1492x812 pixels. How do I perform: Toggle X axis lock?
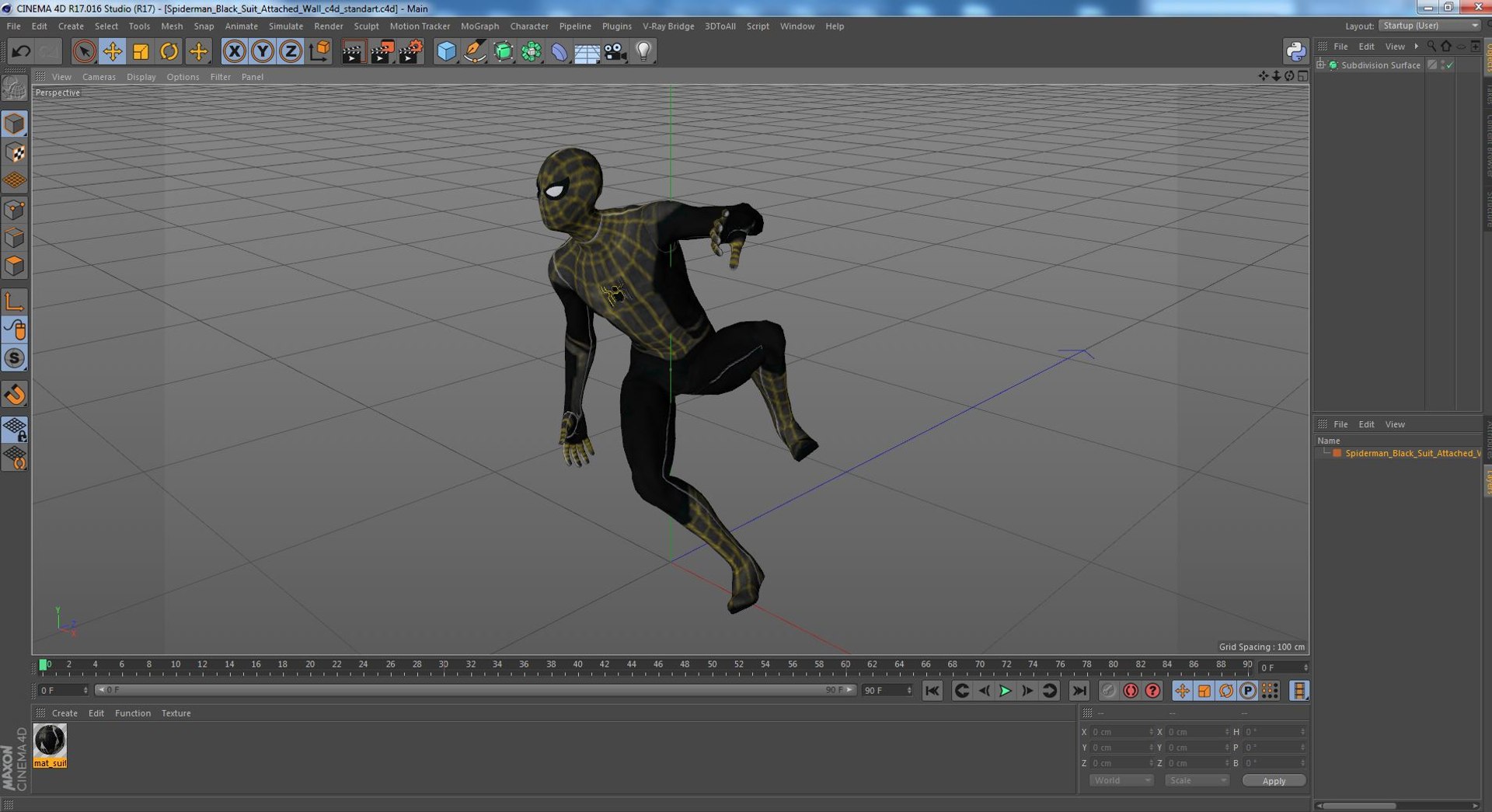coord(234,52)
